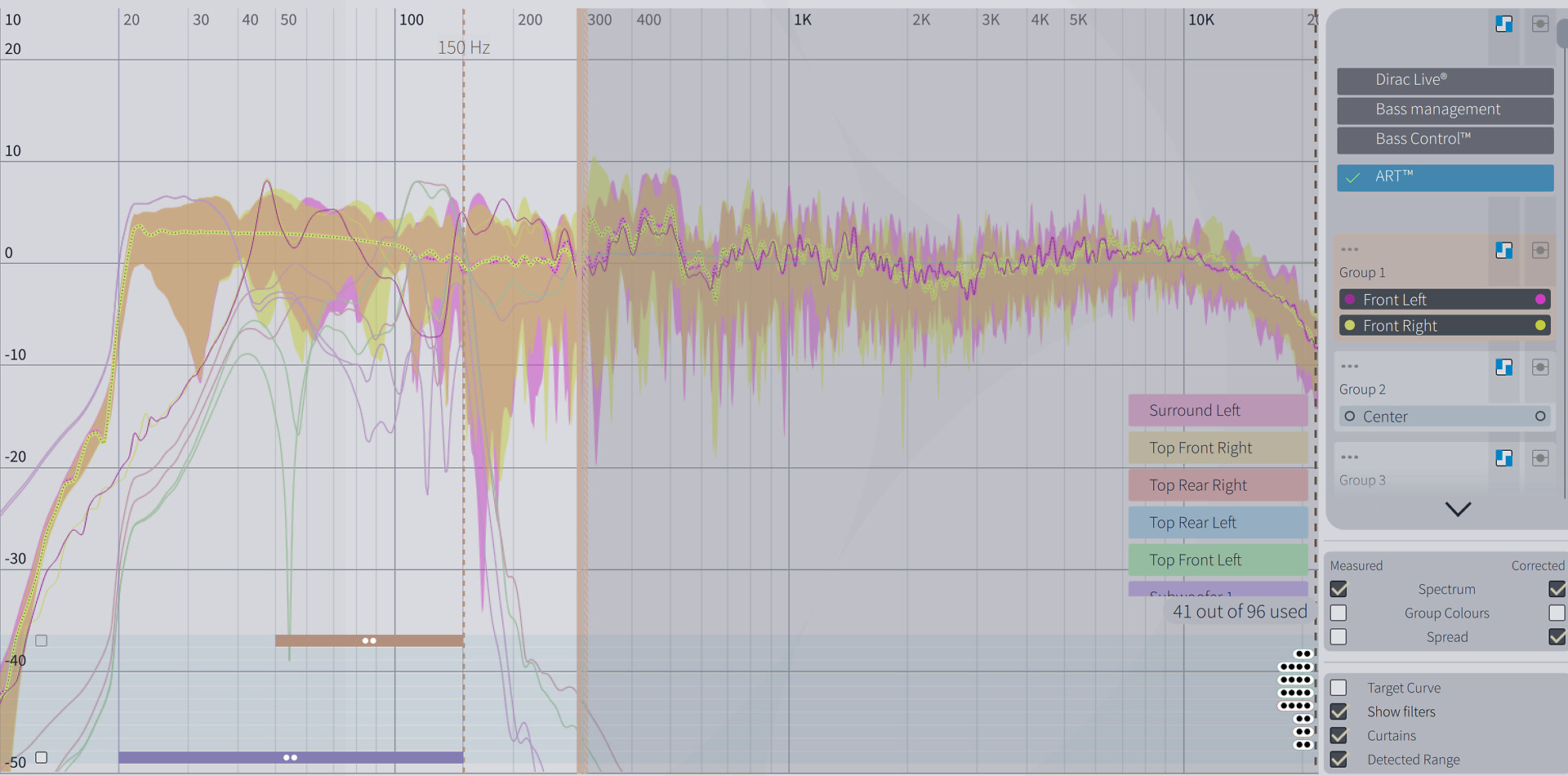Click the blue filter-design icon in Group 2

click(x=1503, y=368)
